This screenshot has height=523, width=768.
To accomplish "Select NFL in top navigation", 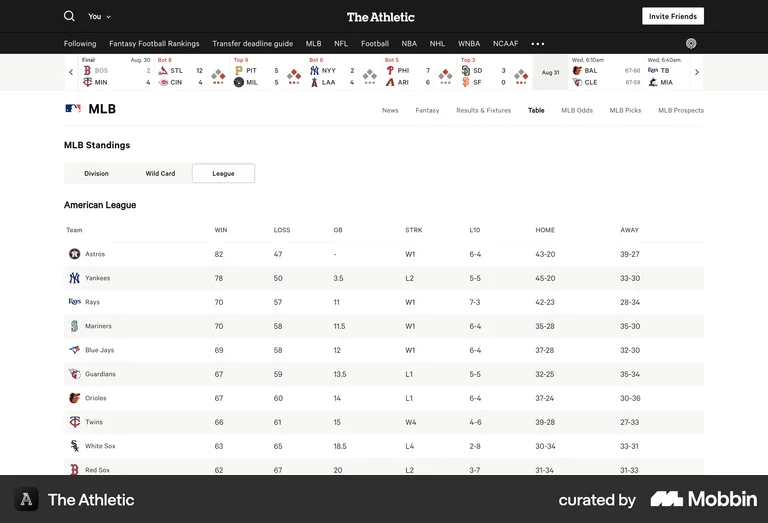I will coord(341,44).
